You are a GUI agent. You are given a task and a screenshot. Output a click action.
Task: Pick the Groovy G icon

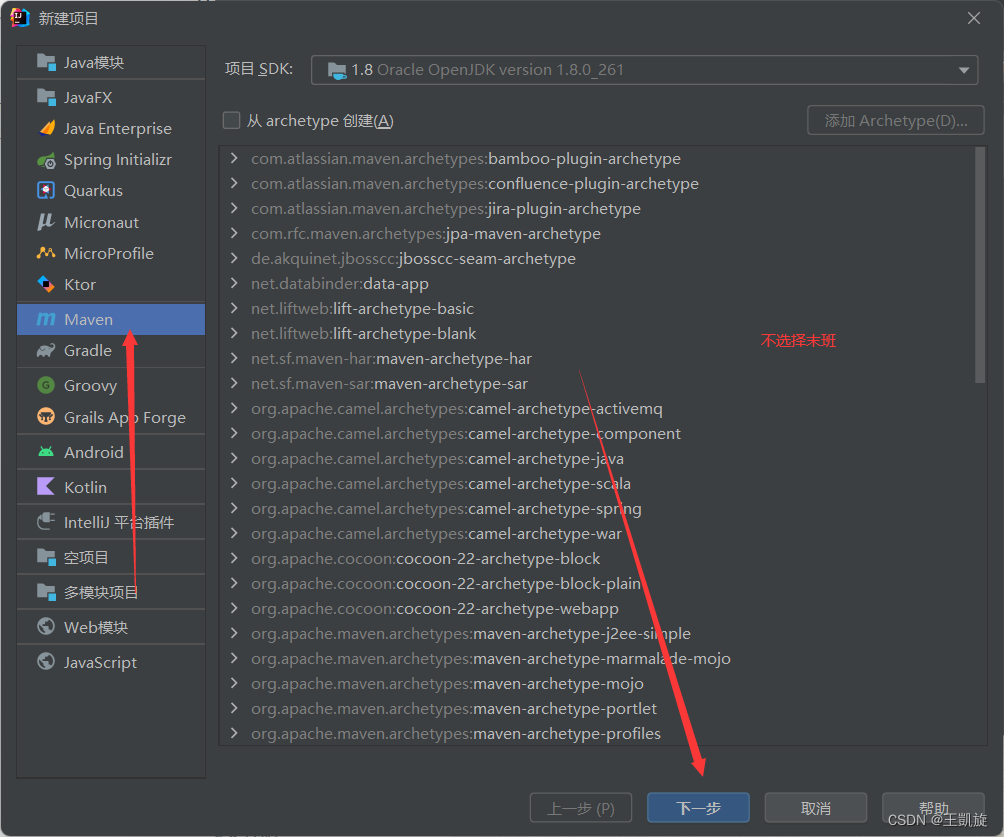(x=46, y=385)
